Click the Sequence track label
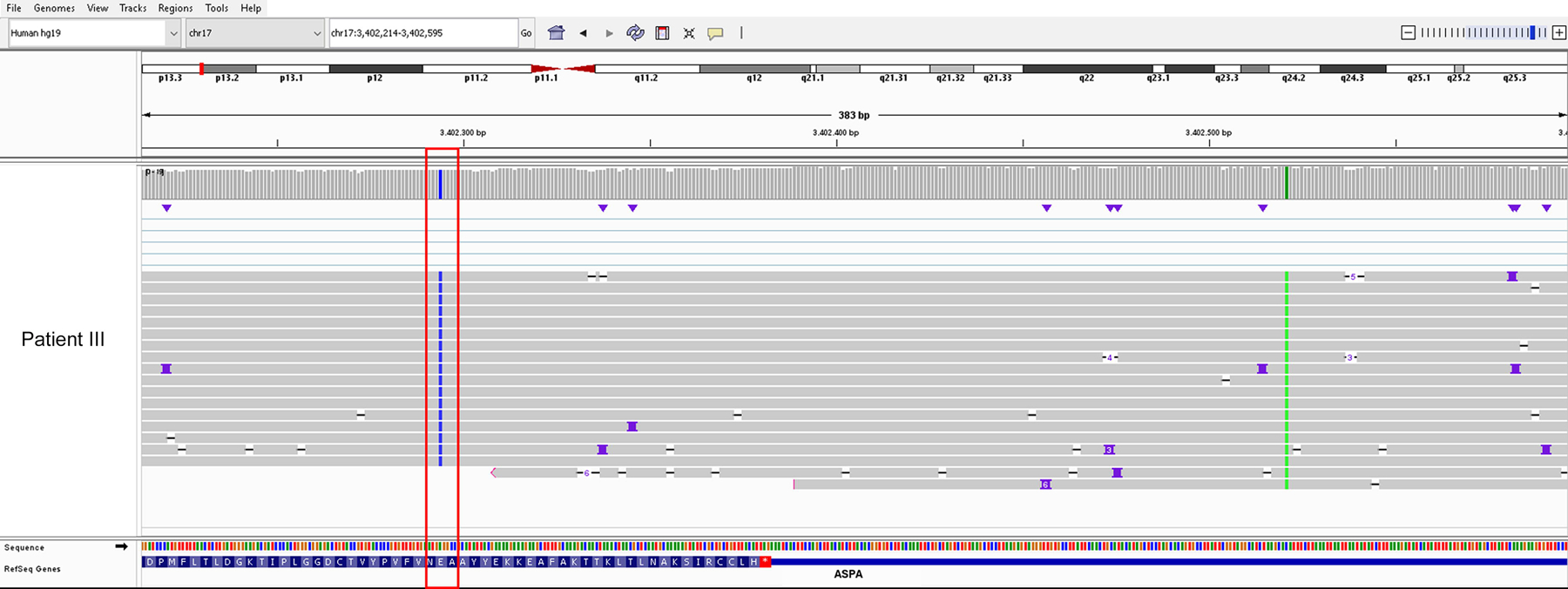Screen dimensions: 1568x589 coord(24,548)
